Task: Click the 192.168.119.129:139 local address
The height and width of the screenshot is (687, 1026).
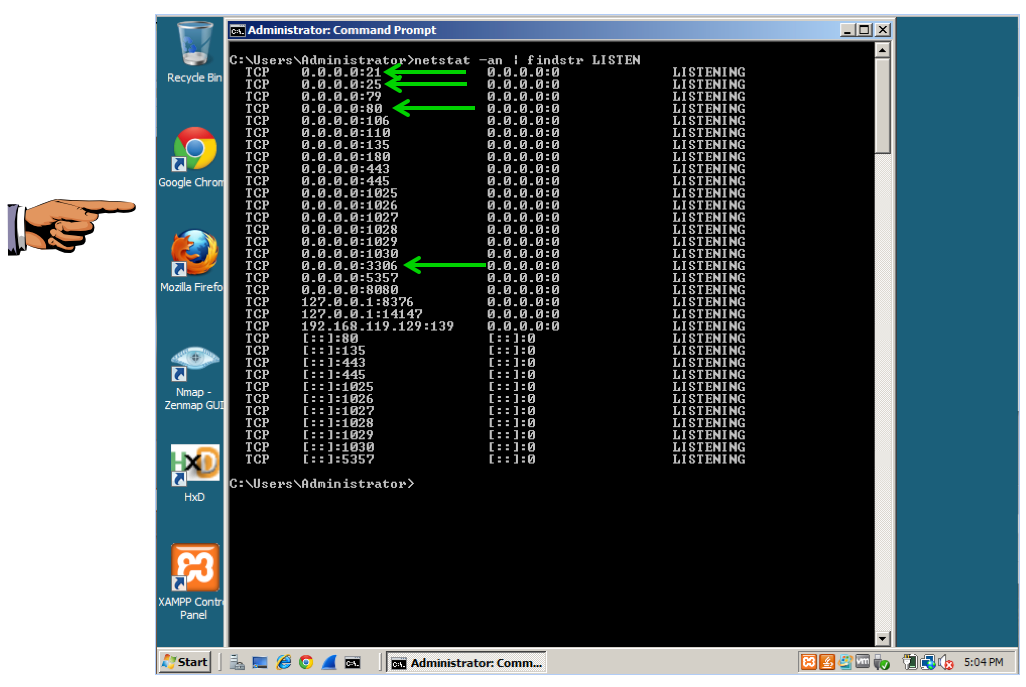Action: (x=378, y=326)
